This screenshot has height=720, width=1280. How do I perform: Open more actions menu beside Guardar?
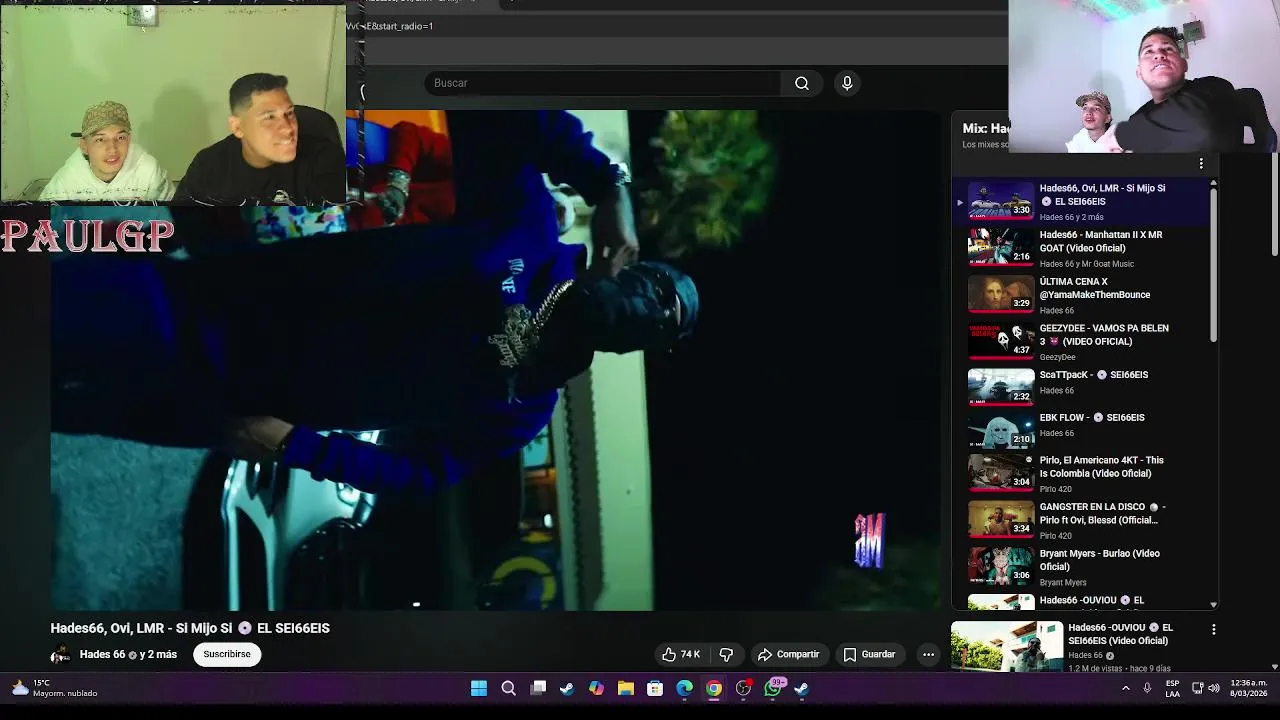click(x=928, y=654)
